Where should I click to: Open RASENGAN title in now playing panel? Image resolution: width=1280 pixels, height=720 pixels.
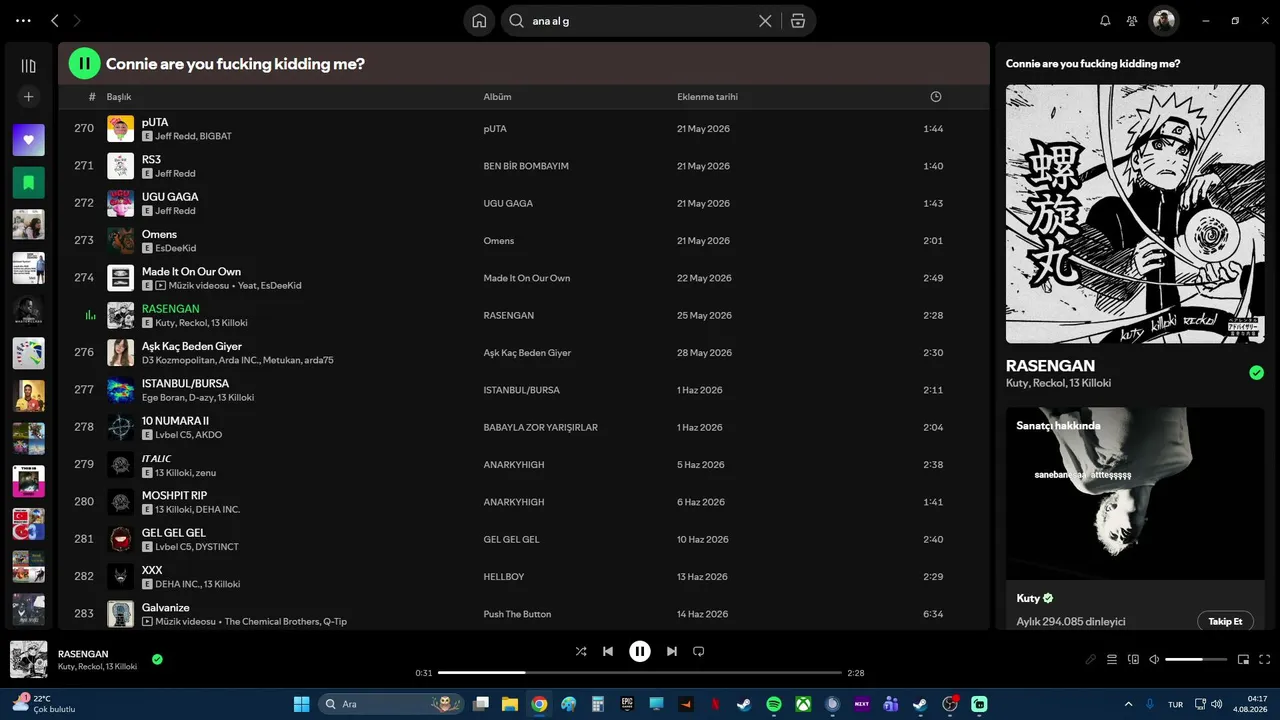point(1050,365)
